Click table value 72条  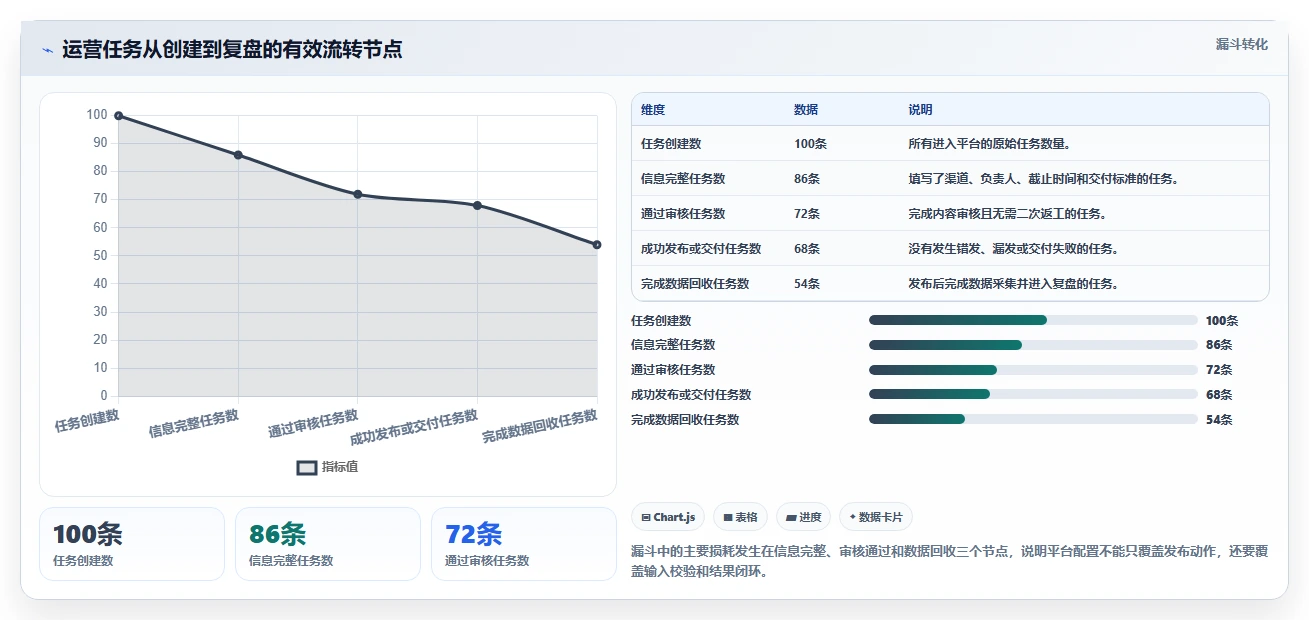click(x=807, y=214)
